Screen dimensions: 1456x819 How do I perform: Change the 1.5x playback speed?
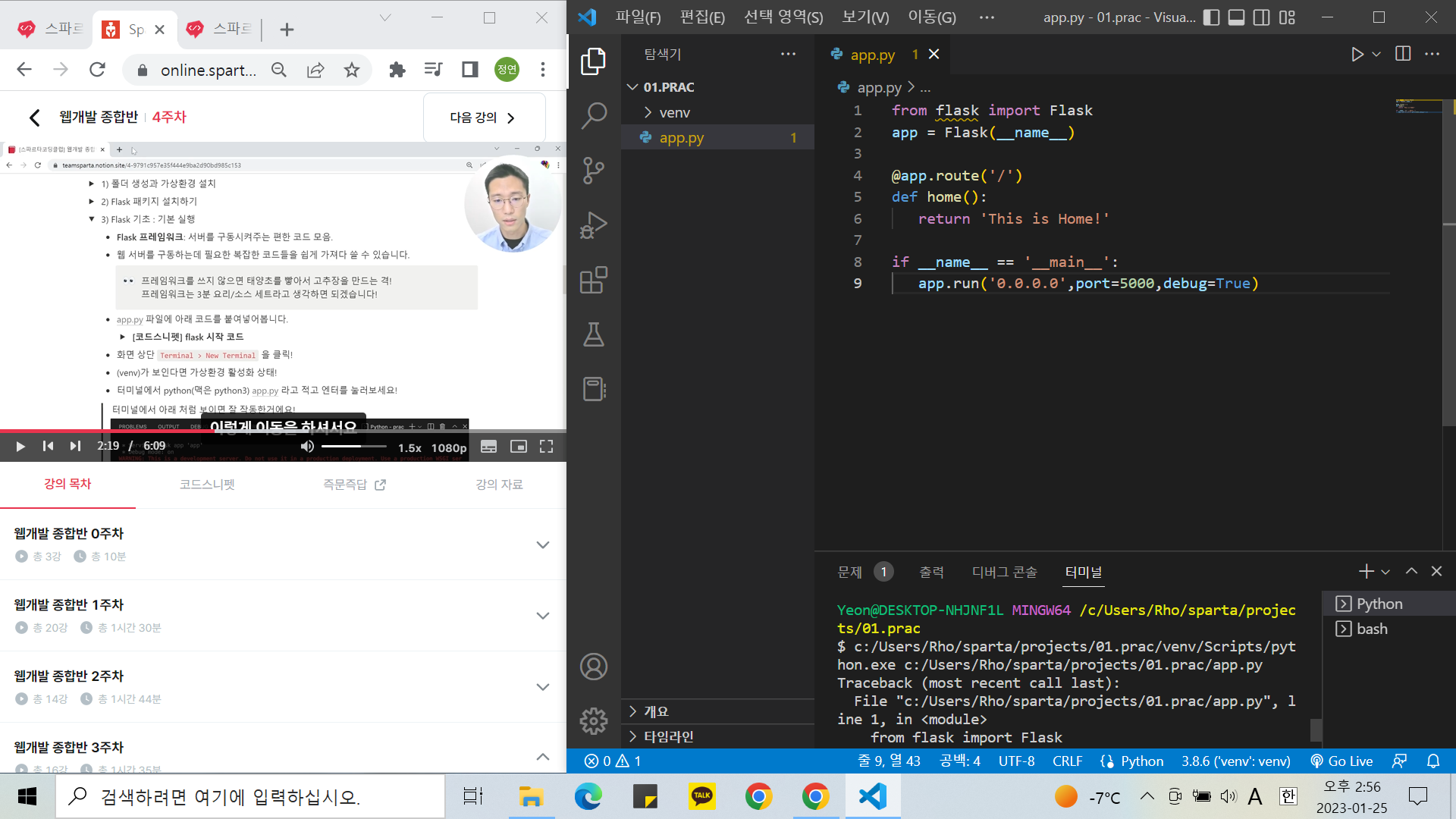[x=409, y=447]
